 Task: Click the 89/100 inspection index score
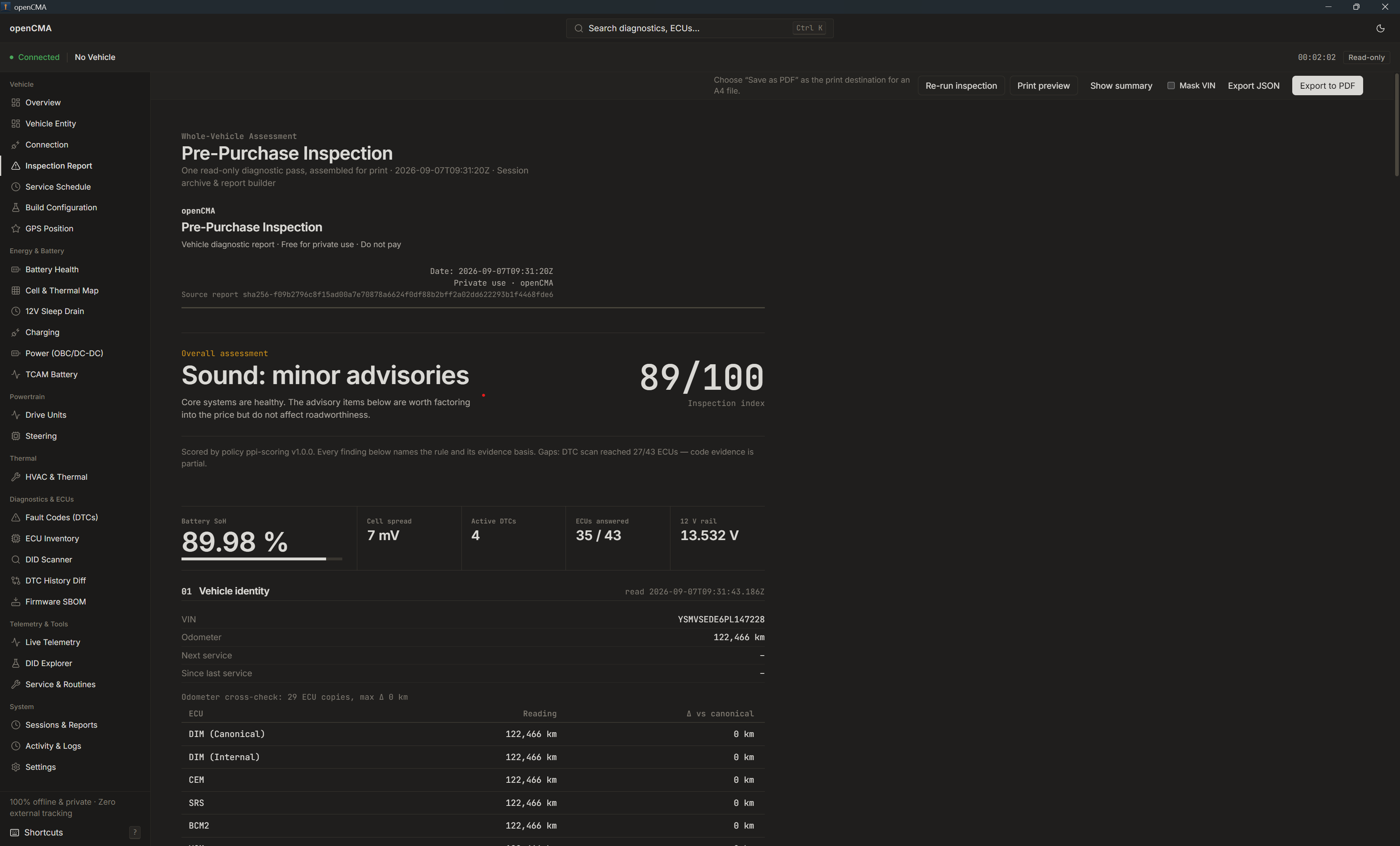tap(702, 377)
